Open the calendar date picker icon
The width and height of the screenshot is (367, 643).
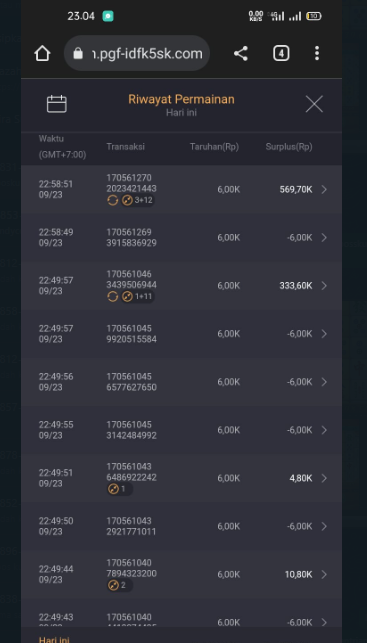click(57, 104)
